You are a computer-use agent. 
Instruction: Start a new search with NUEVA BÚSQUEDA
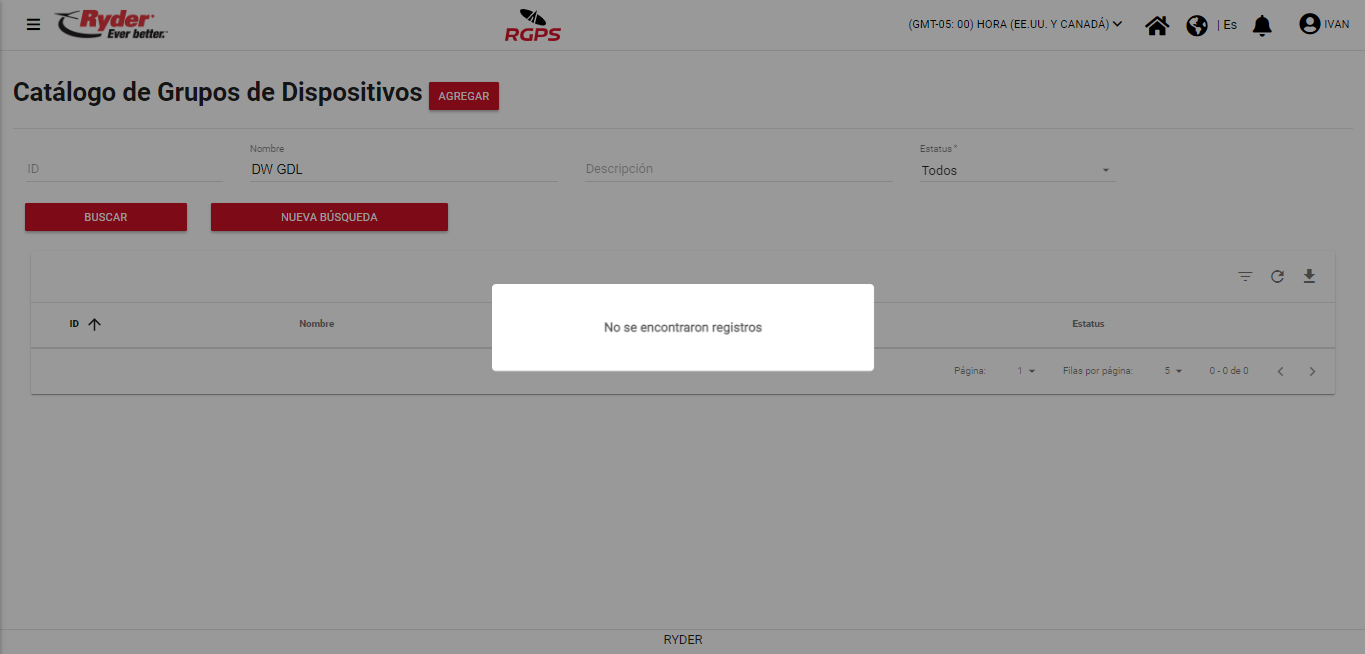pyautogui.click(x=329, y=217)
